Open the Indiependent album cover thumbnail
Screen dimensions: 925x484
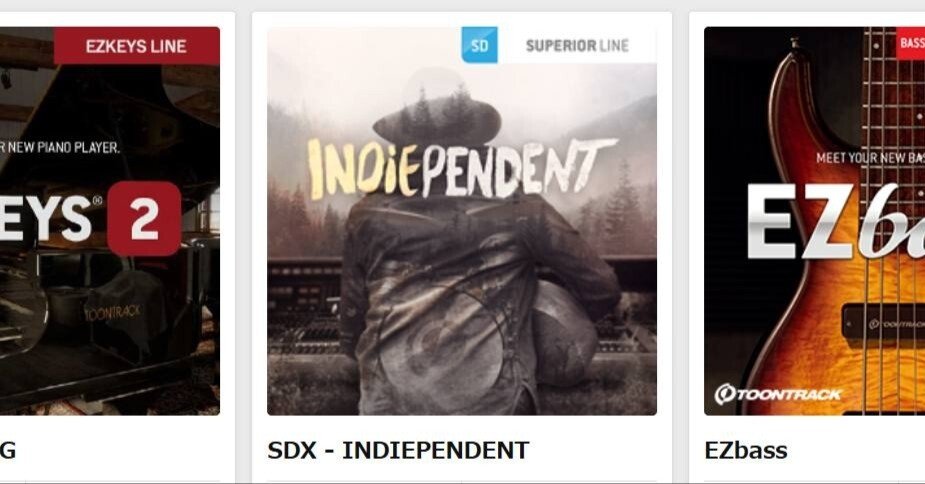[x=462, y=221]
